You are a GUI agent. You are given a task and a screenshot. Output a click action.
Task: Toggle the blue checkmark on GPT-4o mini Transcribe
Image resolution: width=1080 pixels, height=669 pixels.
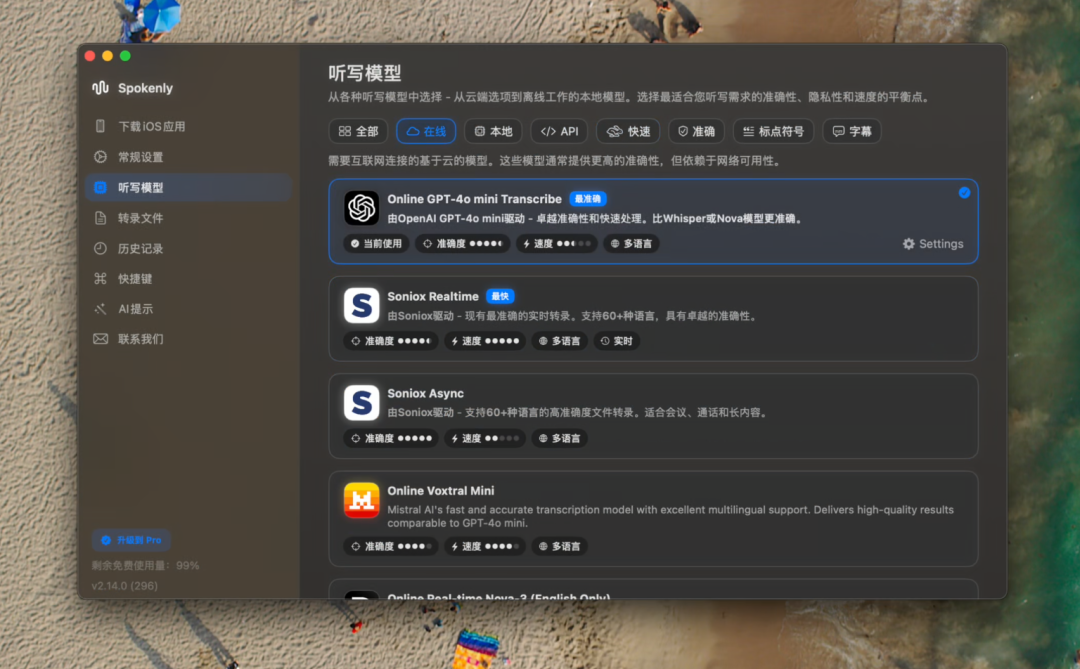pos(964,193)
